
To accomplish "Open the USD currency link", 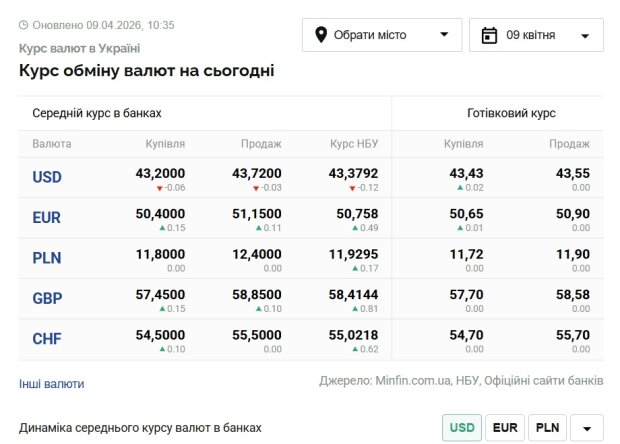I will [x=47, y=177].
